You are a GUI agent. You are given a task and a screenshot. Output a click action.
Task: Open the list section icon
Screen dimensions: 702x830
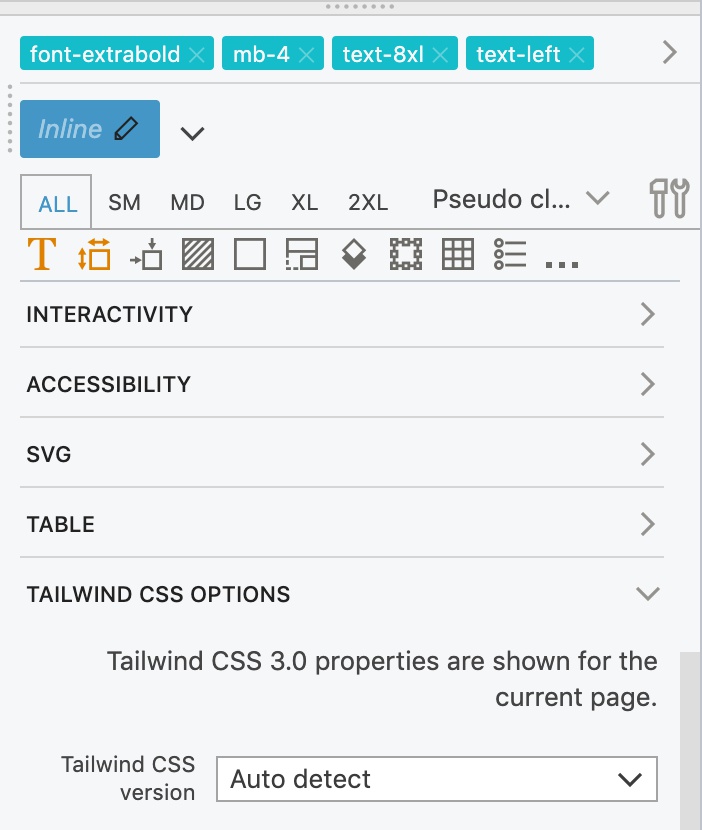pyautogui.click(x=510, y=254)
